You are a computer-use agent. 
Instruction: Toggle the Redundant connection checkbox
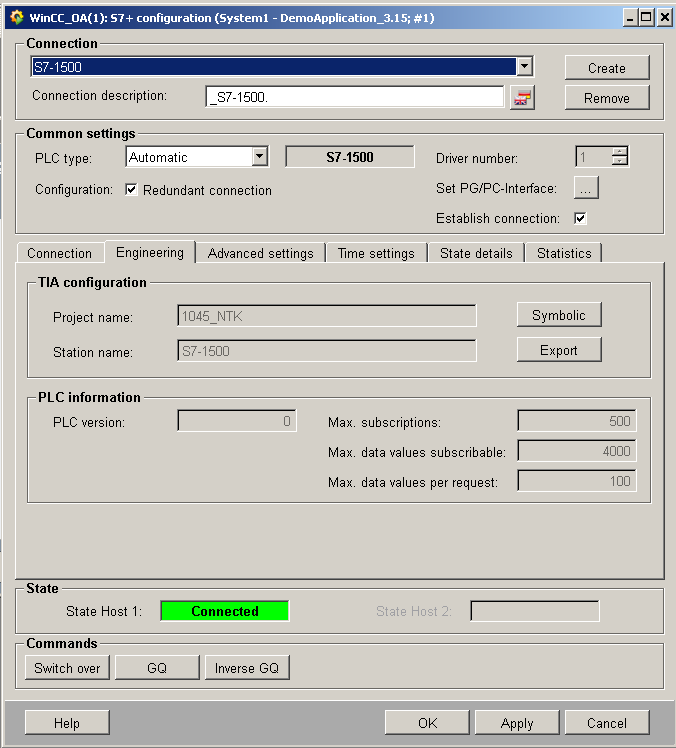click(131, 190)
